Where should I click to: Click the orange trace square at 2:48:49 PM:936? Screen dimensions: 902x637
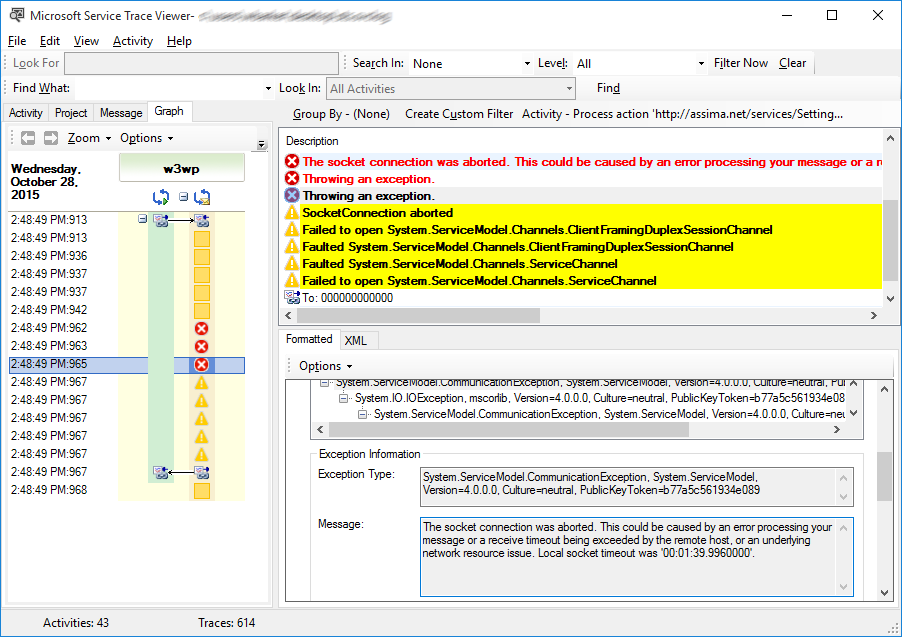[202, 257]
